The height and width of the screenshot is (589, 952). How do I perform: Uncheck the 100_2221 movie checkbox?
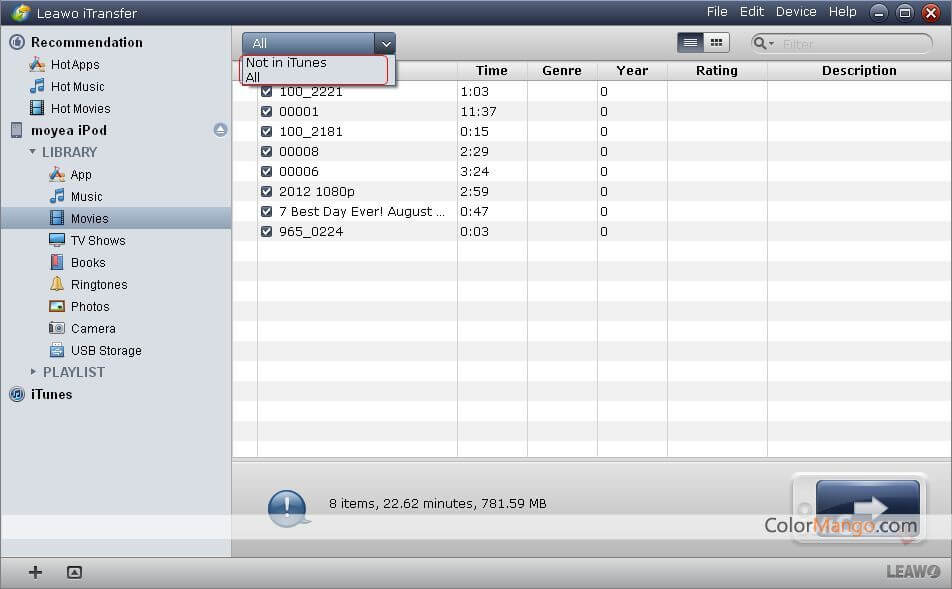tap(267, 92)
